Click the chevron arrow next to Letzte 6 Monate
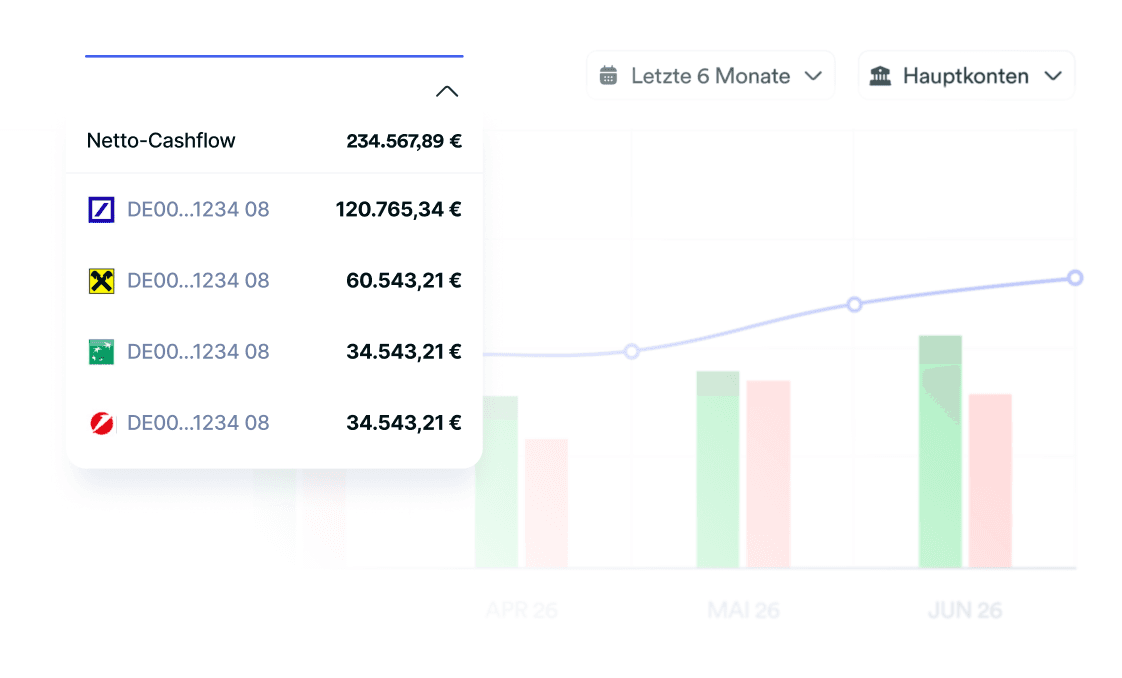This screenshot has width=1122, height=678. 813,76
